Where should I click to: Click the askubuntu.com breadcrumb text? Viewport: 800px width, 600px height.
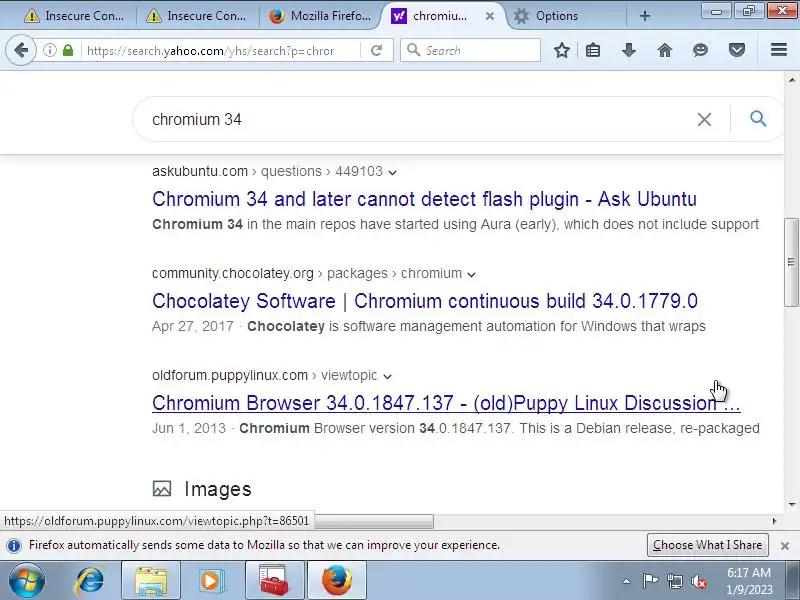pyautogui.click(x=200, y=171)
